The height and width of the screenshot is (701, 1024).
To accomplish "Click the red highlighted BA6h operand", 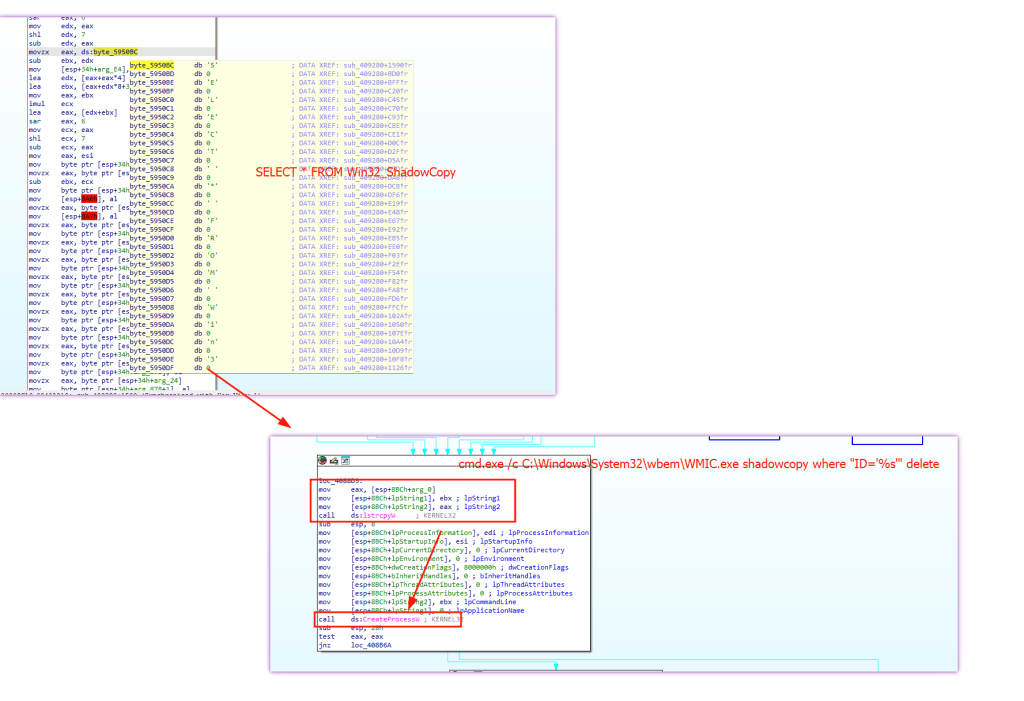I will [x=89, y=199].
